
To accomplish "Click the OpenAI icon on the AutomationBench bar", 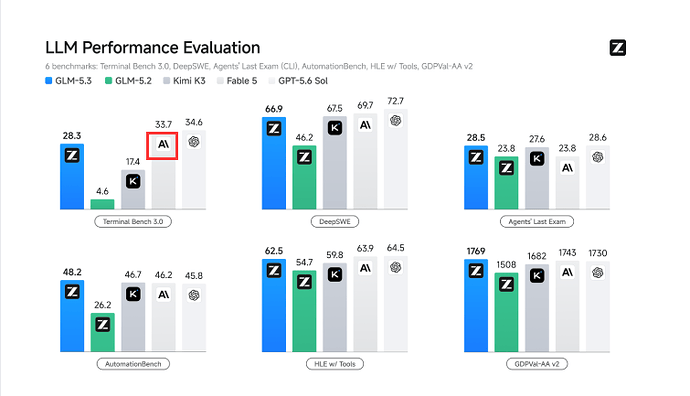I will 194,295.
